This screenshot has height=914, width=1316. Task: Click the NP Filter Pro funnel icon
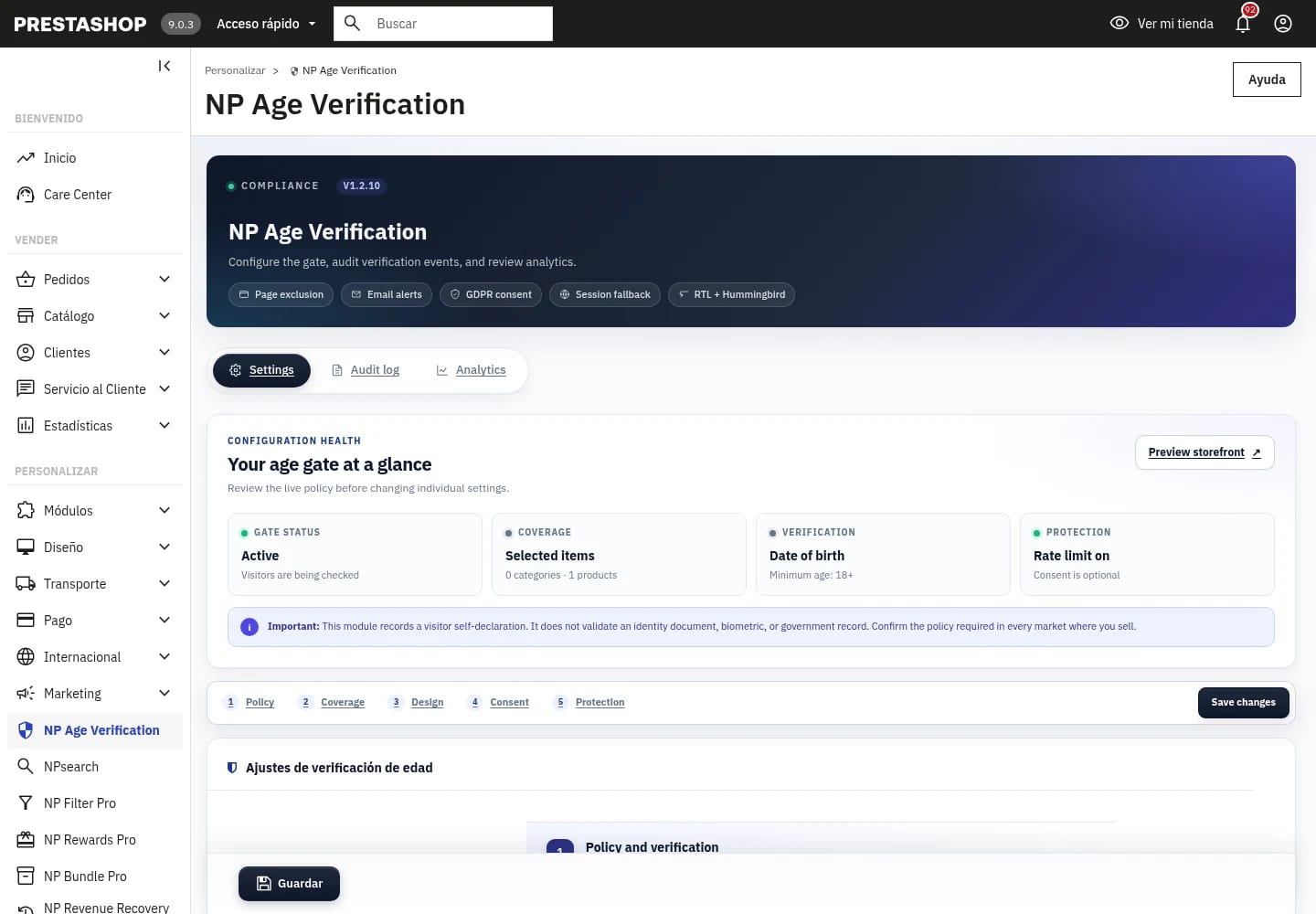click(x=26, y=803)
